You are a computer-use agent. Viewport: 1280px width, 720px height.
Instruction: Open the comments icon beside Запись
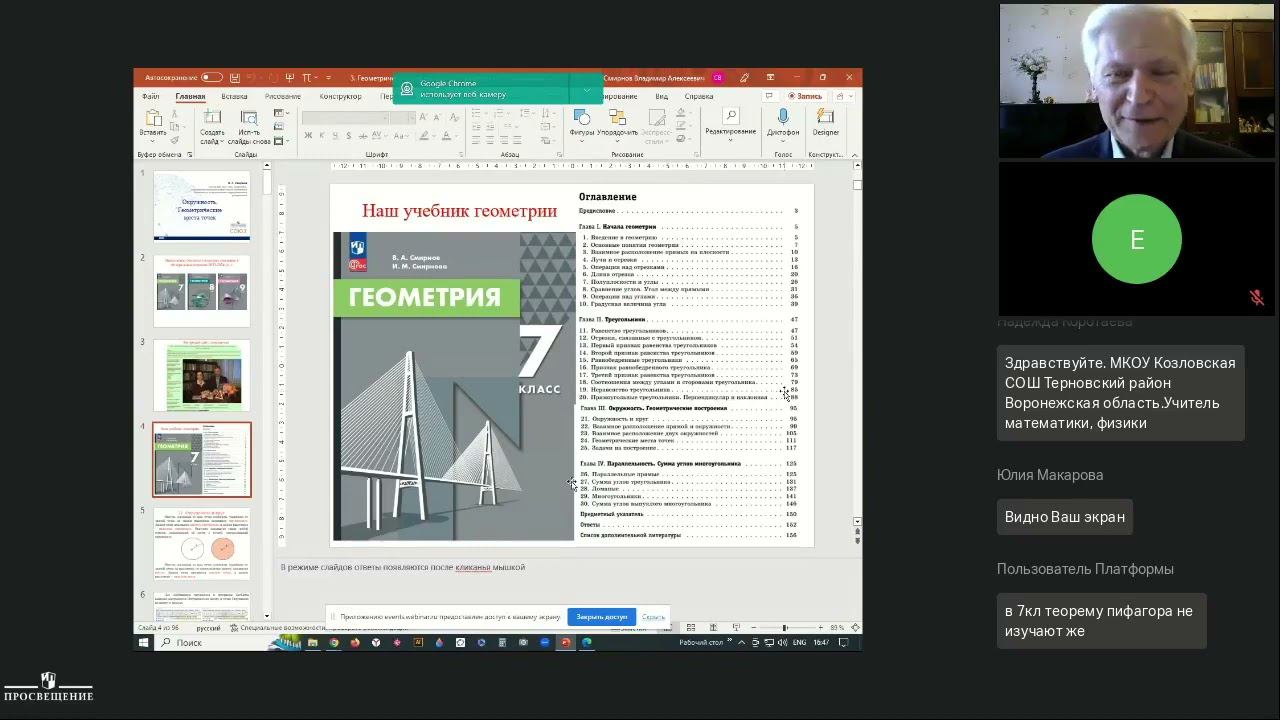point(768,97)
